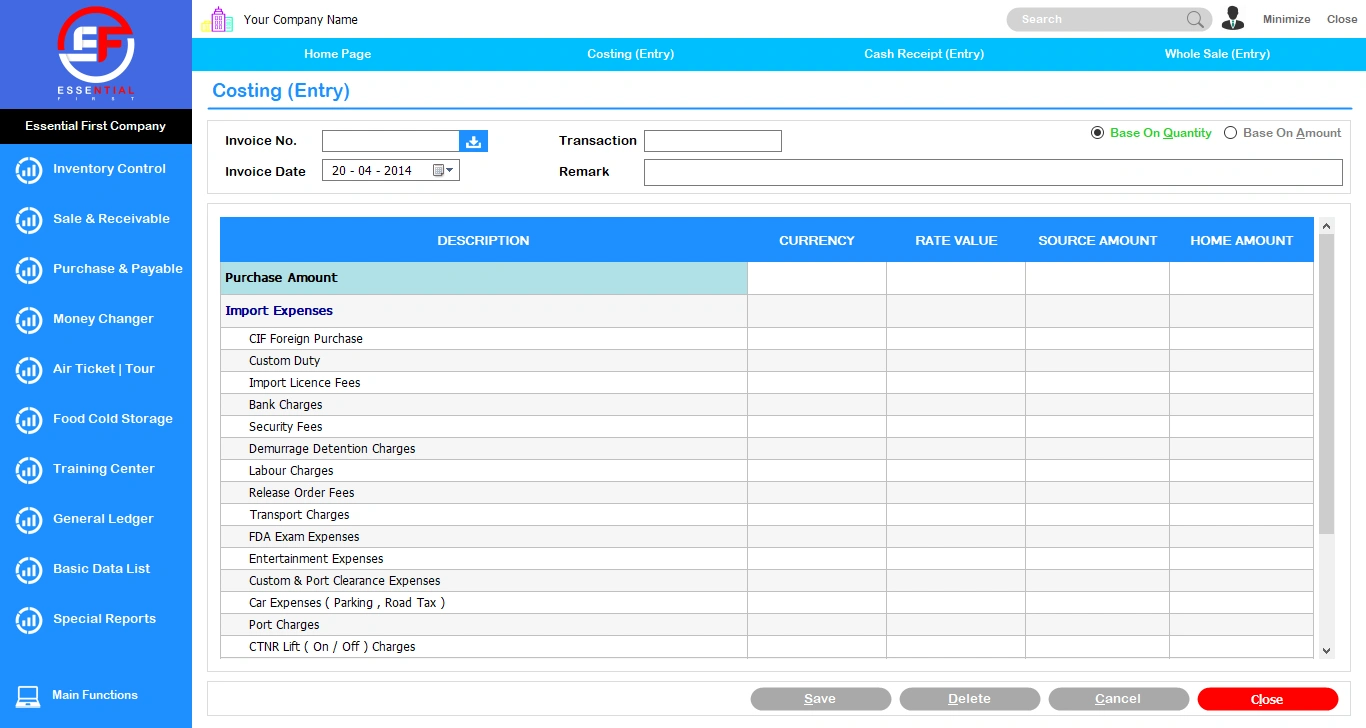The image size is (1366, 728).
Task: Select the FDA Exam Expenses row
Action: pos(767,537)
